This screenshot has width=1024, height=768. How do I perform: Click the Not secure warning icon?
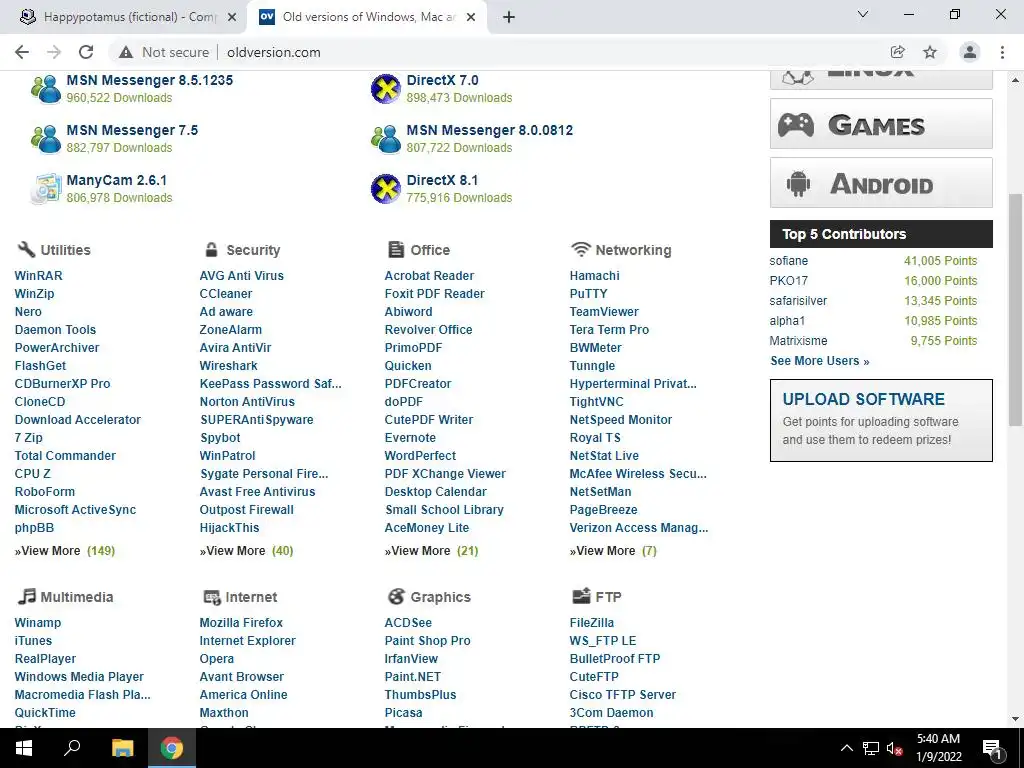pos(126,52)
